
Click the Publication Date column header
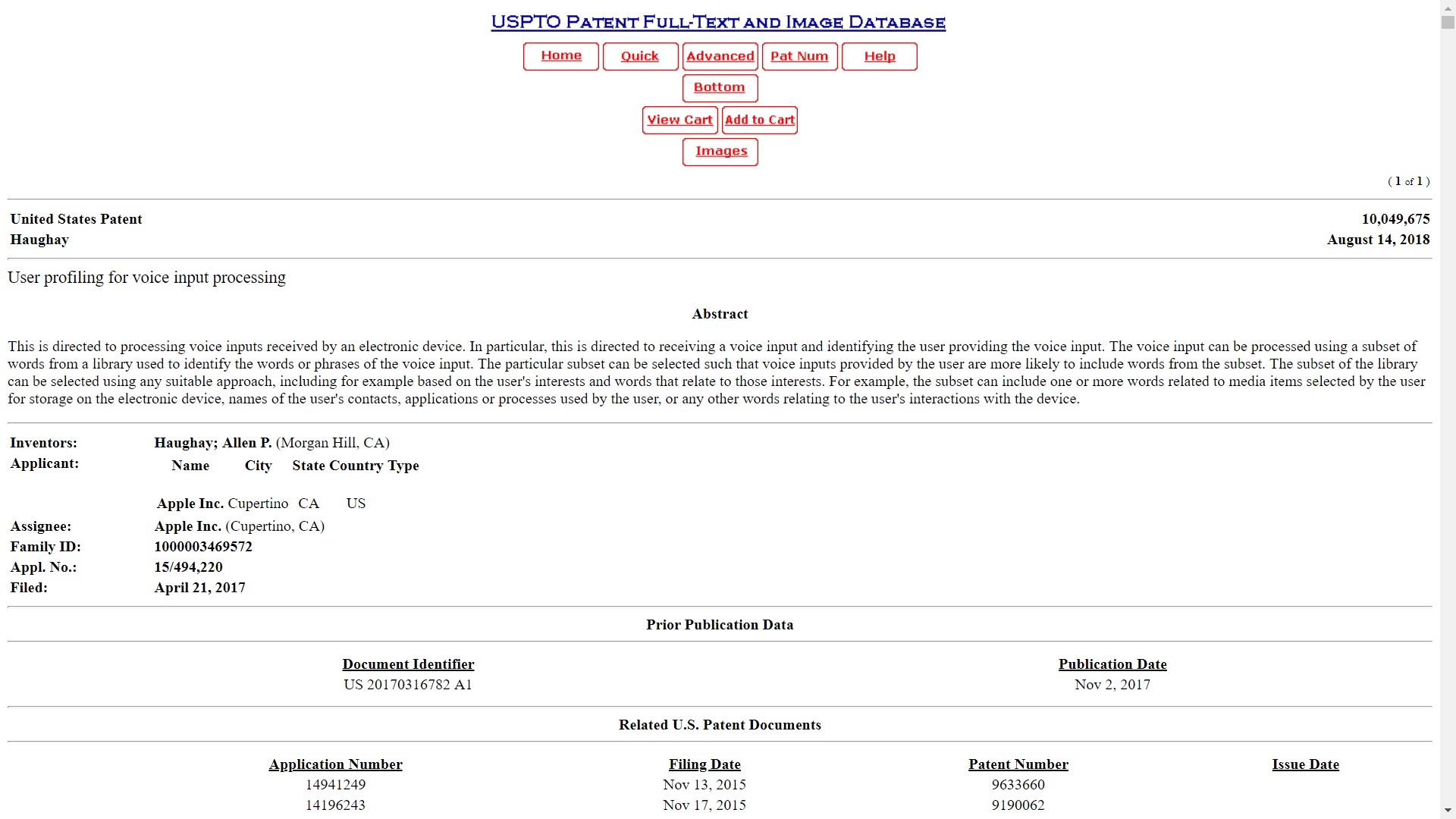pyautogui.click(x=1112, y=664)
